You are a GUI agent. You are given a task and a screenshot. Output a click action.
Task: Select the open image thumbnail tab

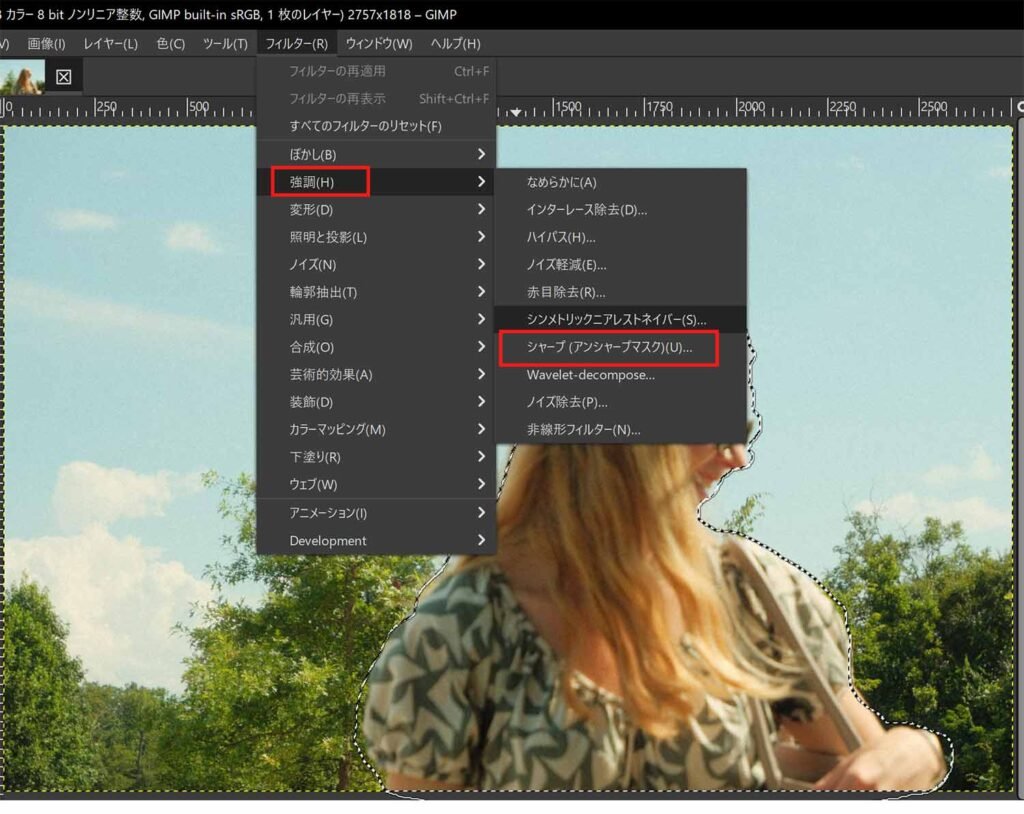(x=22, y=77)
